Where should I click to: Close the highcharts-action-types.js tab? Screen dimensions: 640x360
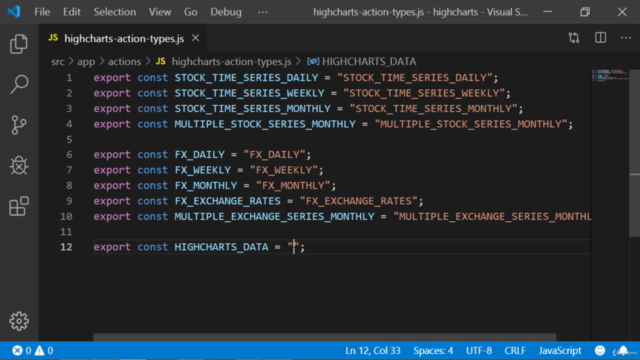point(196,38)
